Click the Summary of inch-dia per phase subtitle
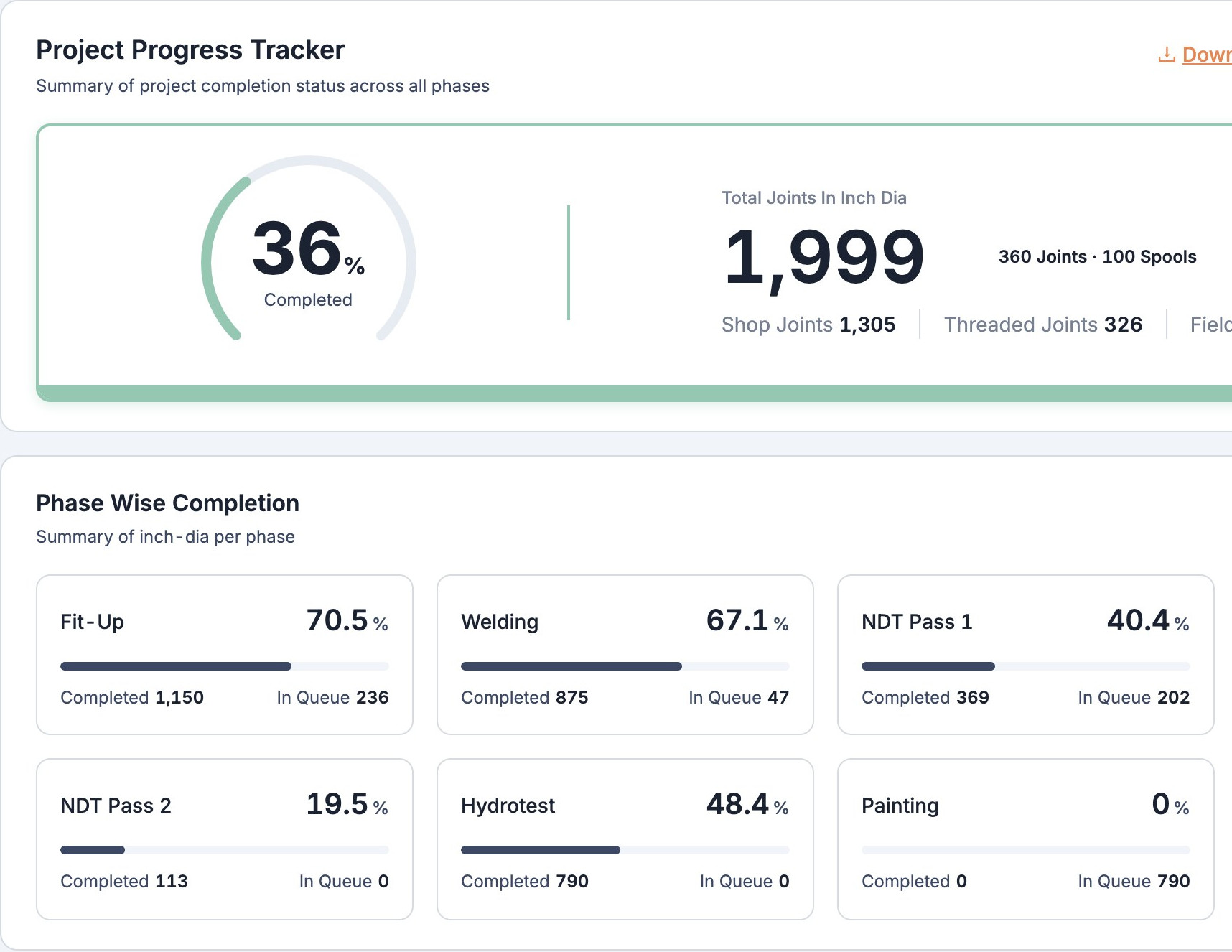 coord(166,537)
